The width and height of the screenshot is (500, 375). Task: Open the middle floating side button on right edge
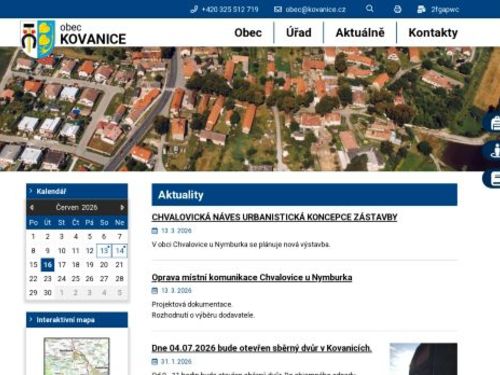click(x=492, y=151)
